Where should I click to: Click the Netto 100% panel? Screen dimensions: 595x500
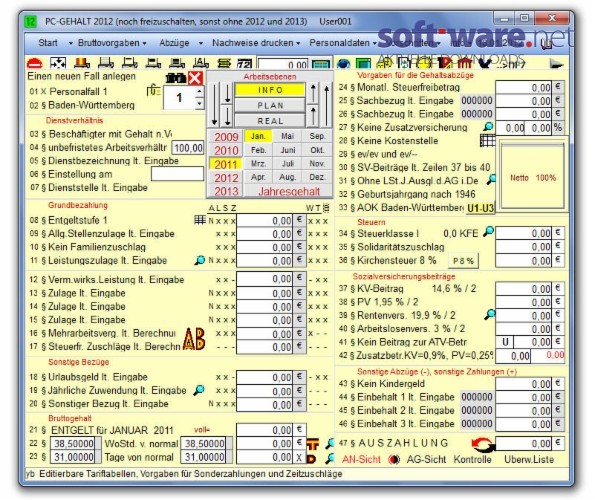(533, 176)
